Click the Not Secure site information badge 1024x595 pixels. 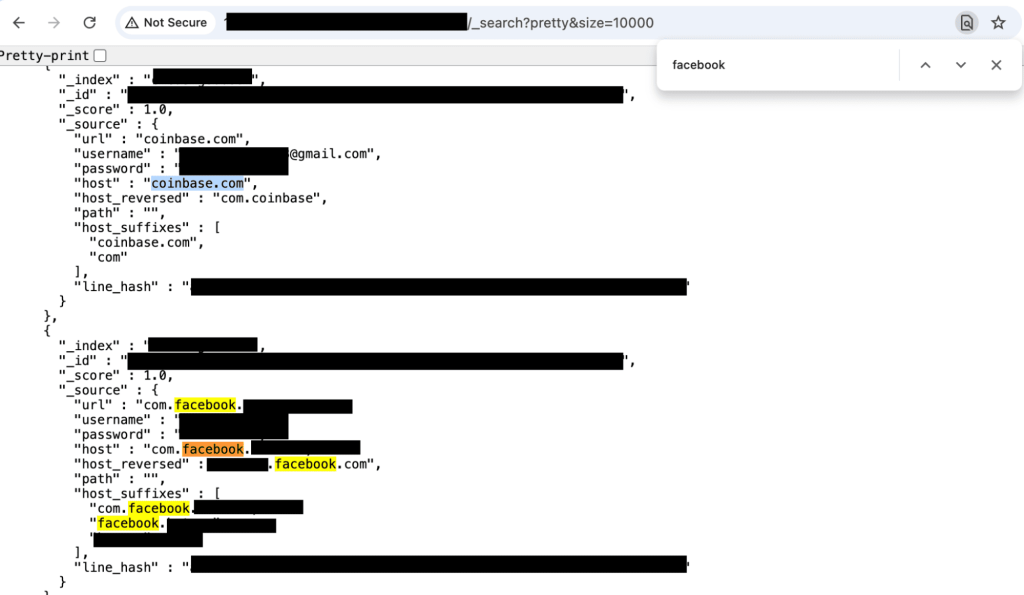(x=166, y=21)
